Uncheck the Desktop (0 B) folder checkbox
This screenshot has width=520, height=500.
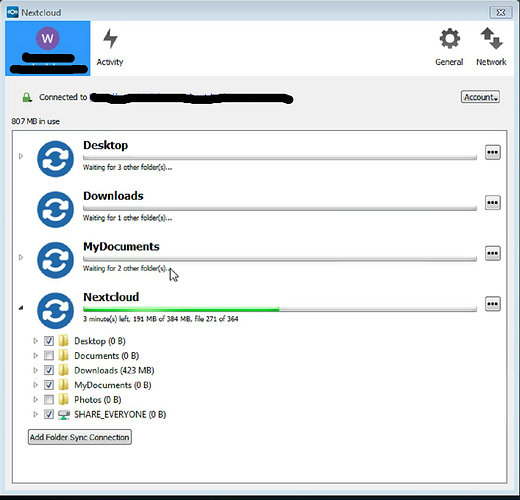pos(49,341)
